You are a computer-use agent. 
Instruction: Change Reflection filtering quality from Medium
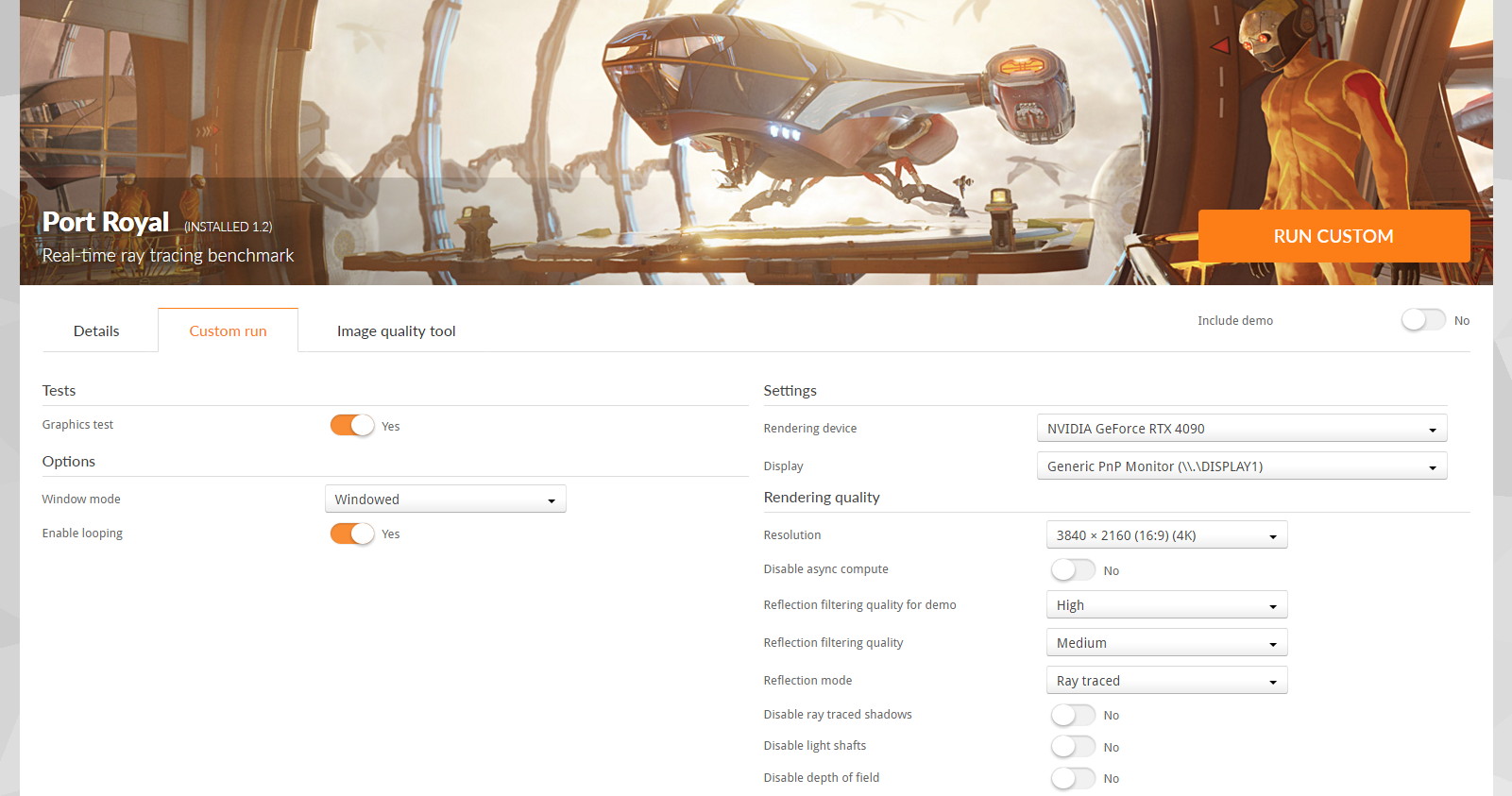[1166, 642]
